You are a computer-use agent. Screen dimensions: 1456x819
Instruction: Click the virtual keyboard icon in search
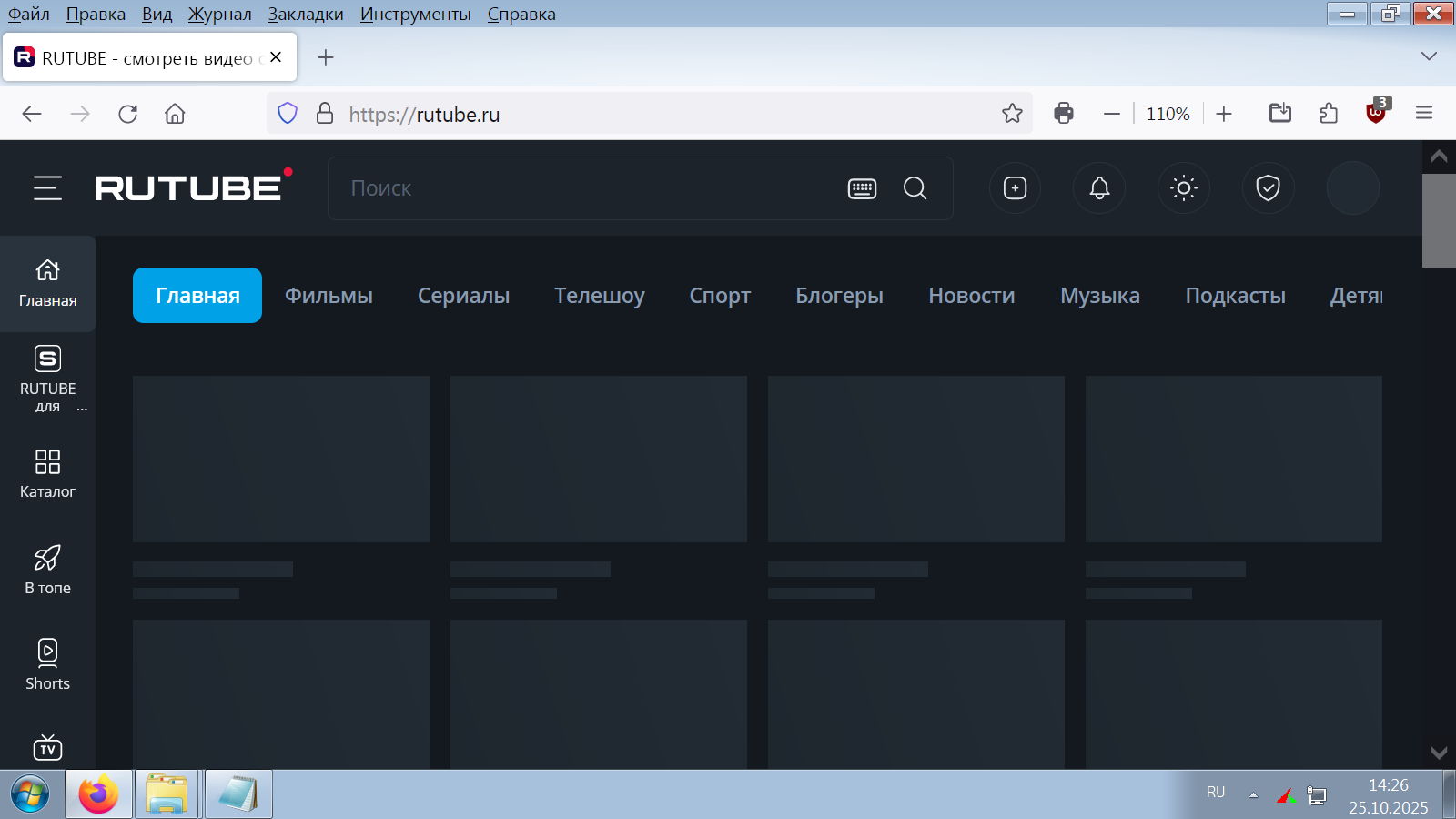click(862, 188)
